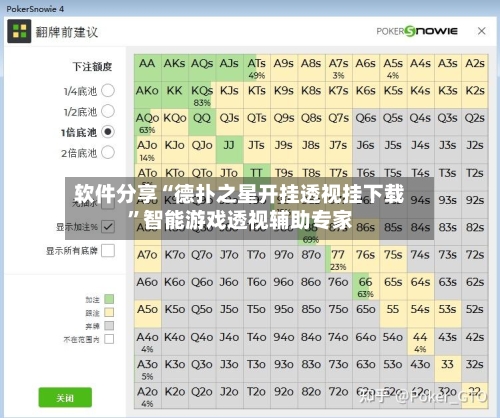This screenshot has width=500, height=418.
Task: Select the A3o 5% hand cell
Action: 148,368
